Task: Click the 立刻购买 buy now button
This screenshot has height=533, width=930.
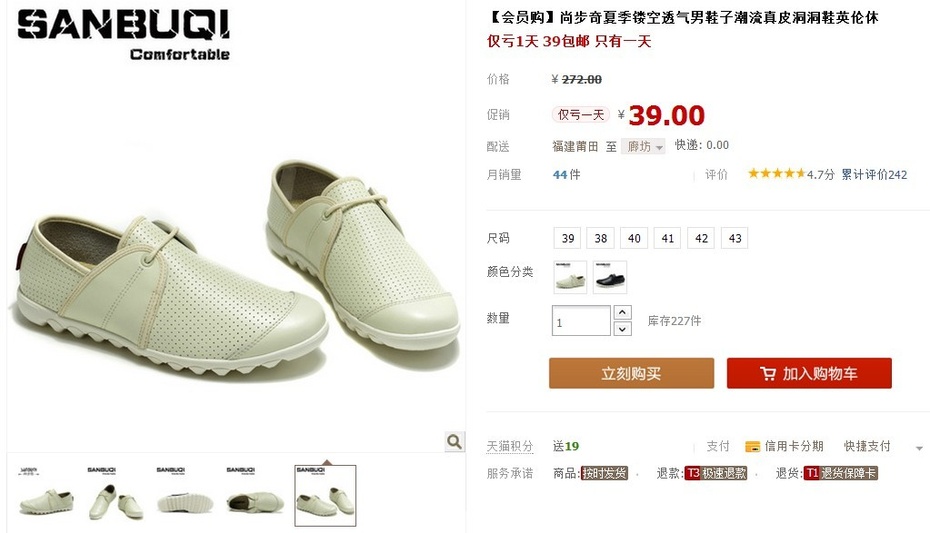Action: 631,374
